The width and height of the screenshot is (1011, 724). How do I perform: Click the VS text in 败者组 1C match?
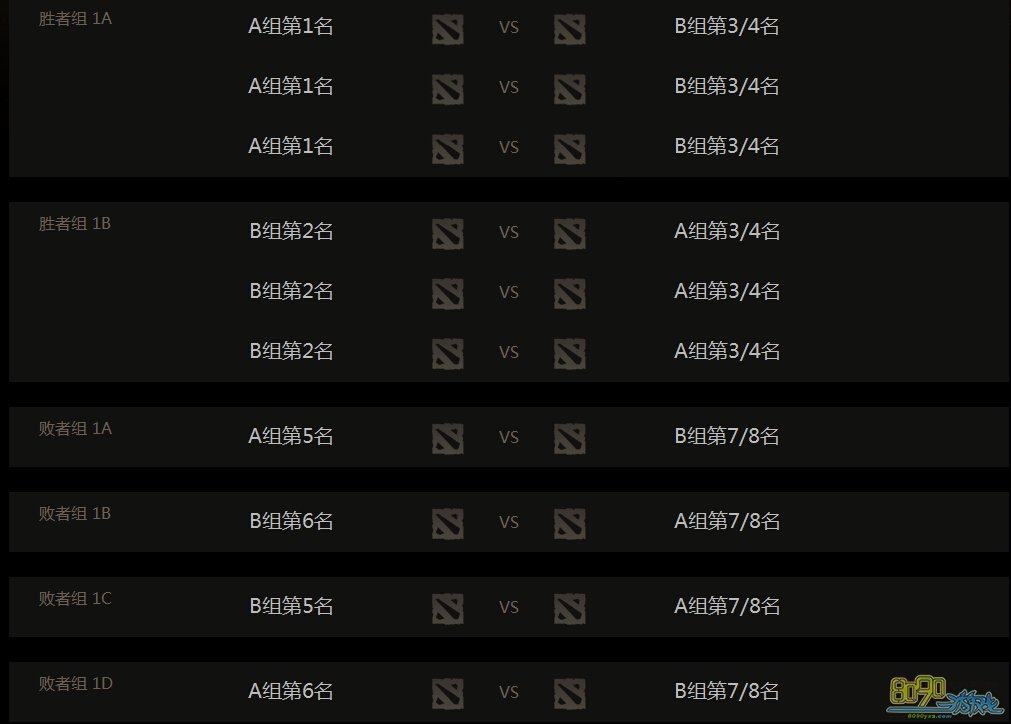pos(509,607)
